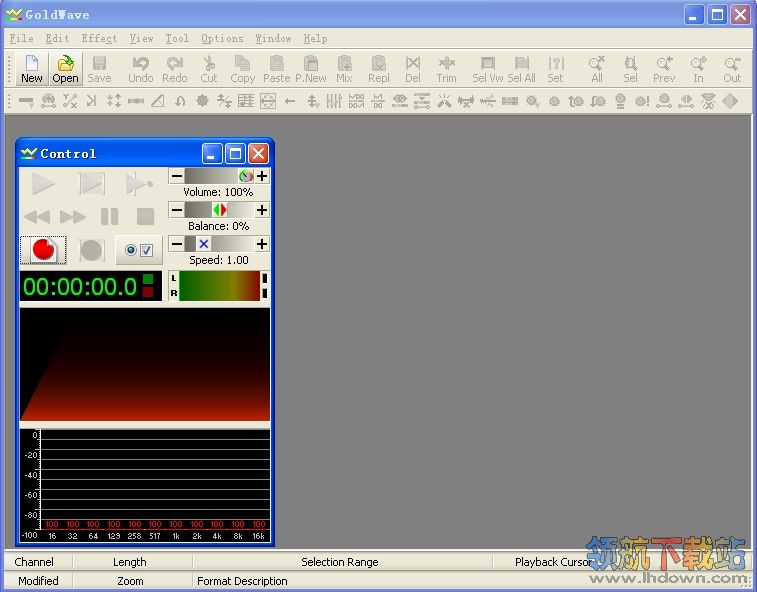Click the P.New paste-new icon
The width and height of the screenshot is (757, 592).
pos(310,69)
